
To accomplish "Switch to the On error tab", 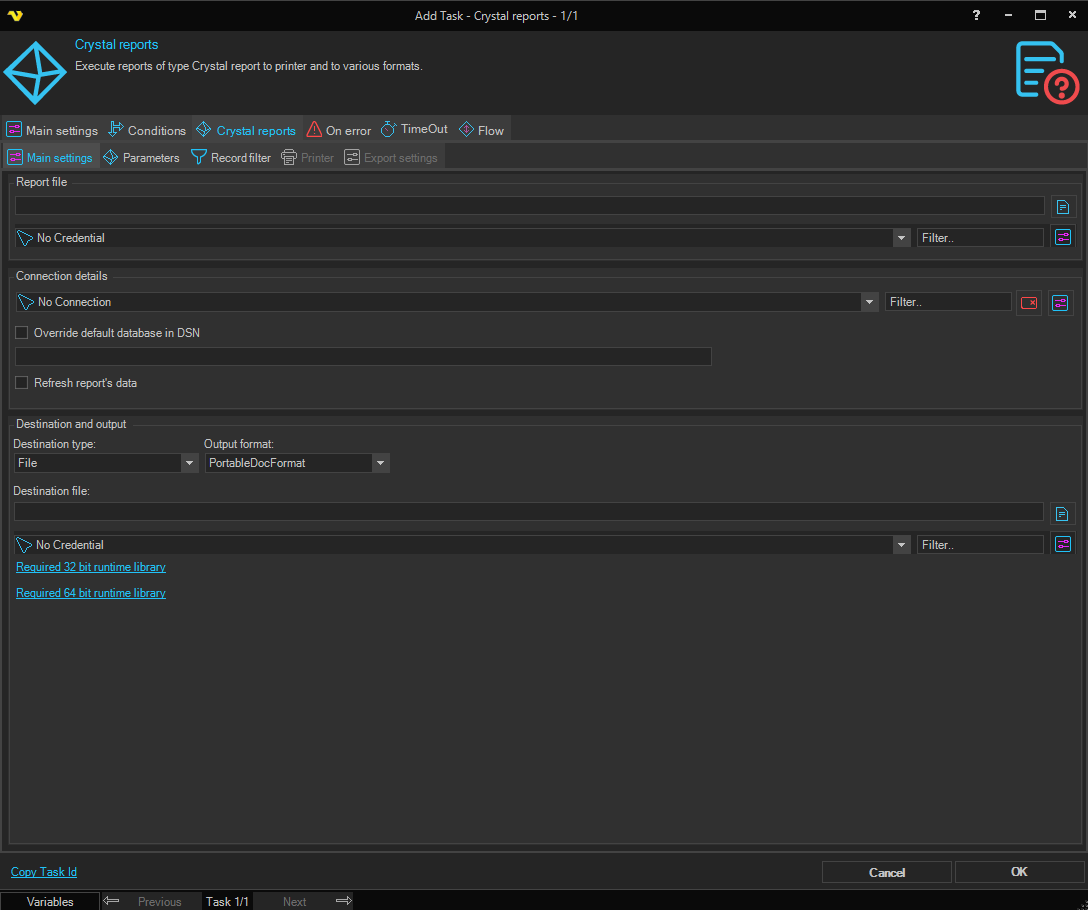I will [339, 130].
